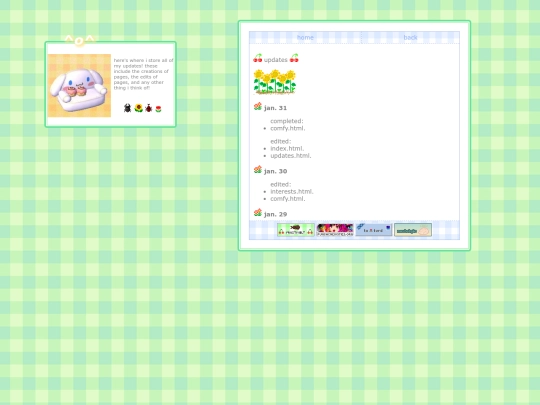Click the black stag beetle pixel icon
The width and height of the screenshot is (540, 405).
[x=127, y=108]
